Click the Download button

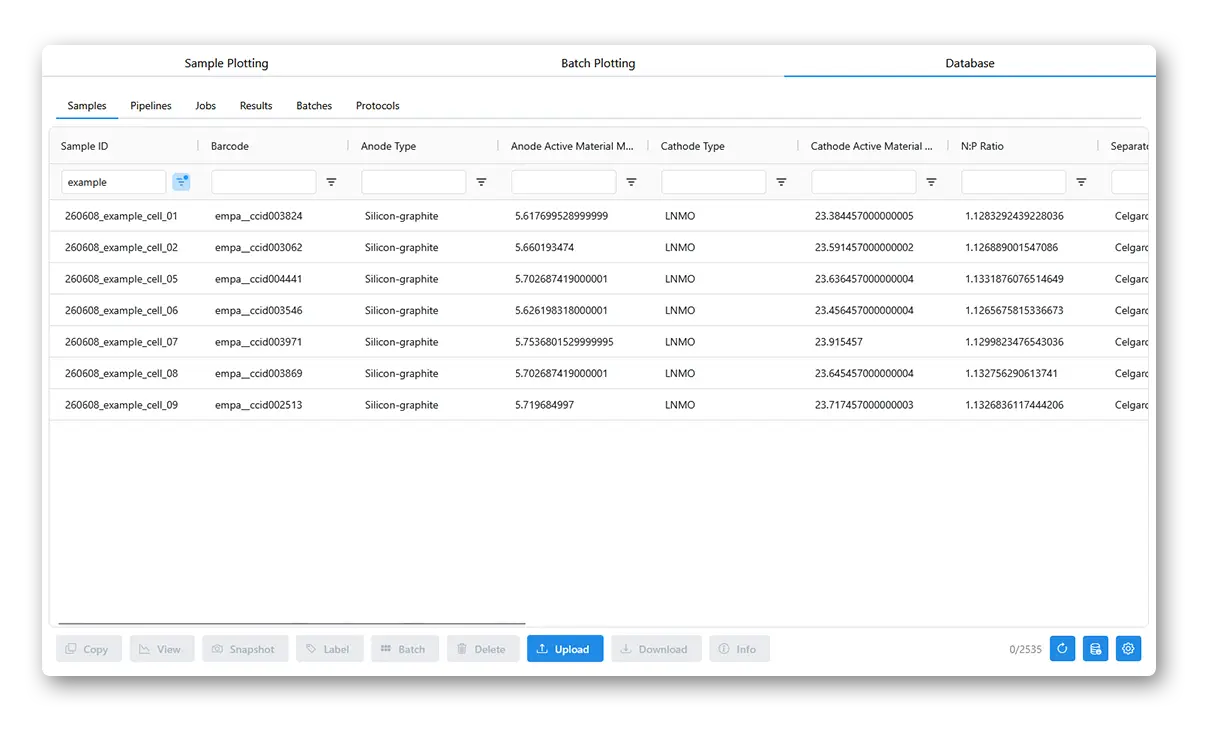click(x=656, y=649)
